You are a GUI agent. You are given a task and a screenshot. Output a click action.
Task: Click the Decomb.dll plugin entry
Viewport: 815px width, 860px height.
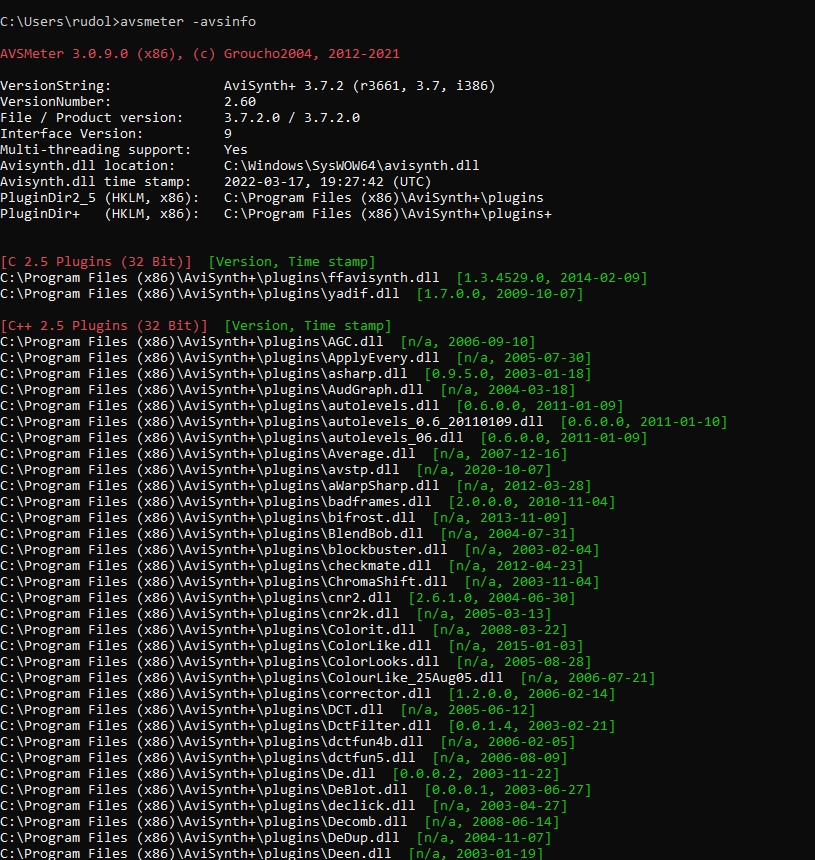[x=208, y=822]
